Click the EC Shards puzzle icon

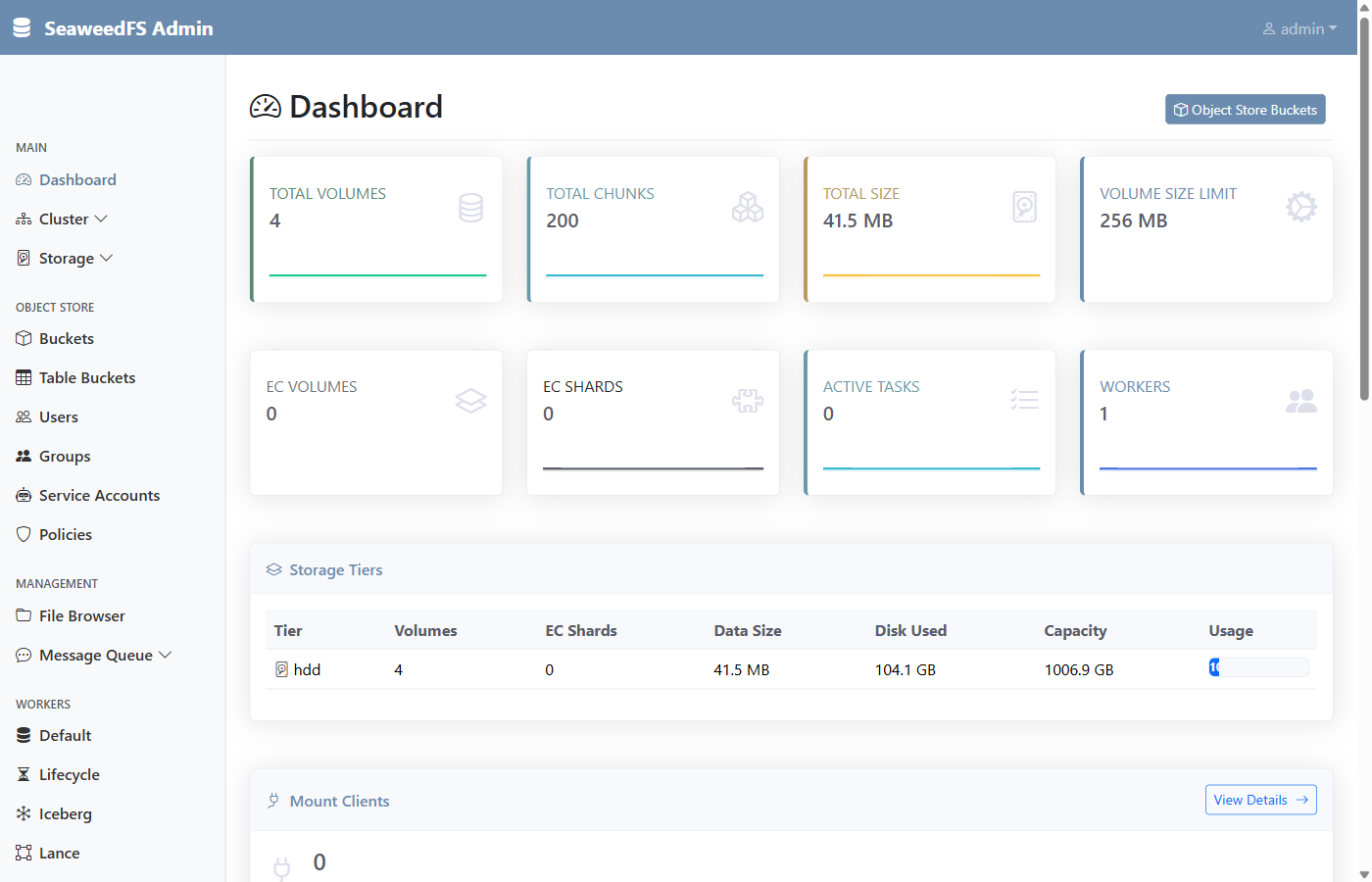coord(748,401)
